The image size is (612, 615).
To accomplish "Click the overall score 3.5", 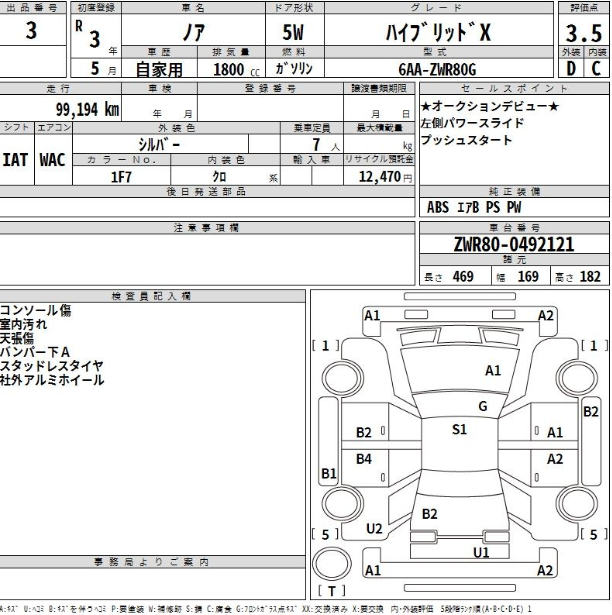I will tap(583, 31).
